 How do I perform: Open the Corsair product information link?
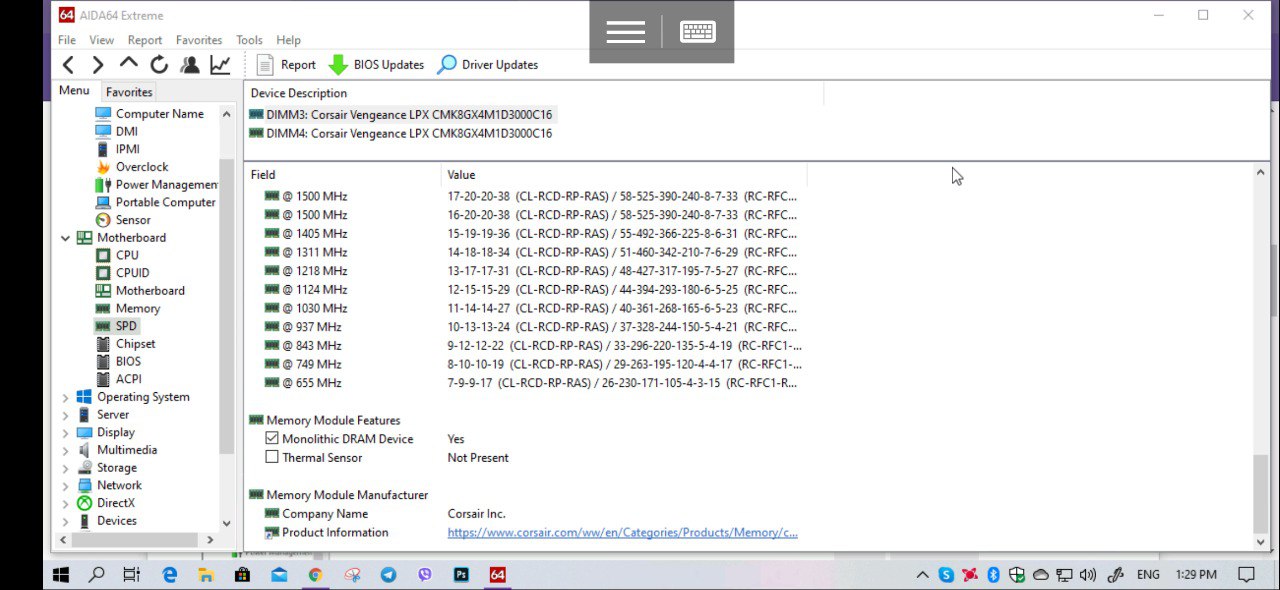622,533
